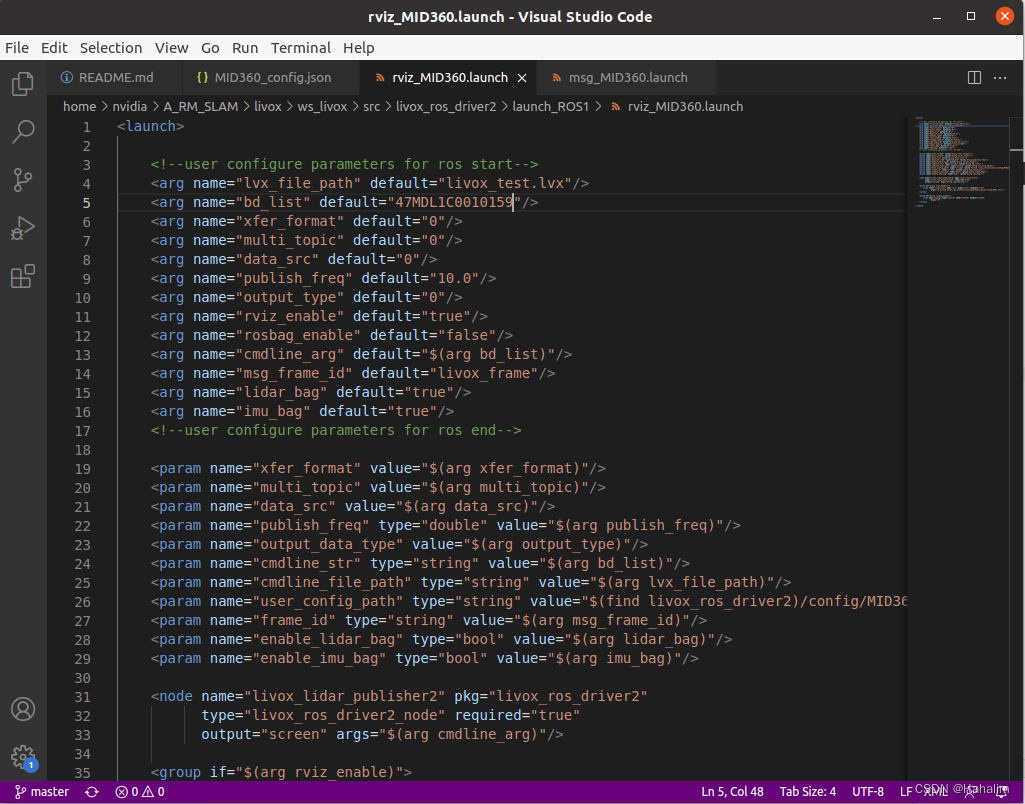Switch to the README.md tab
This screenshot has width=1025, height=804.
click(114, 78)
